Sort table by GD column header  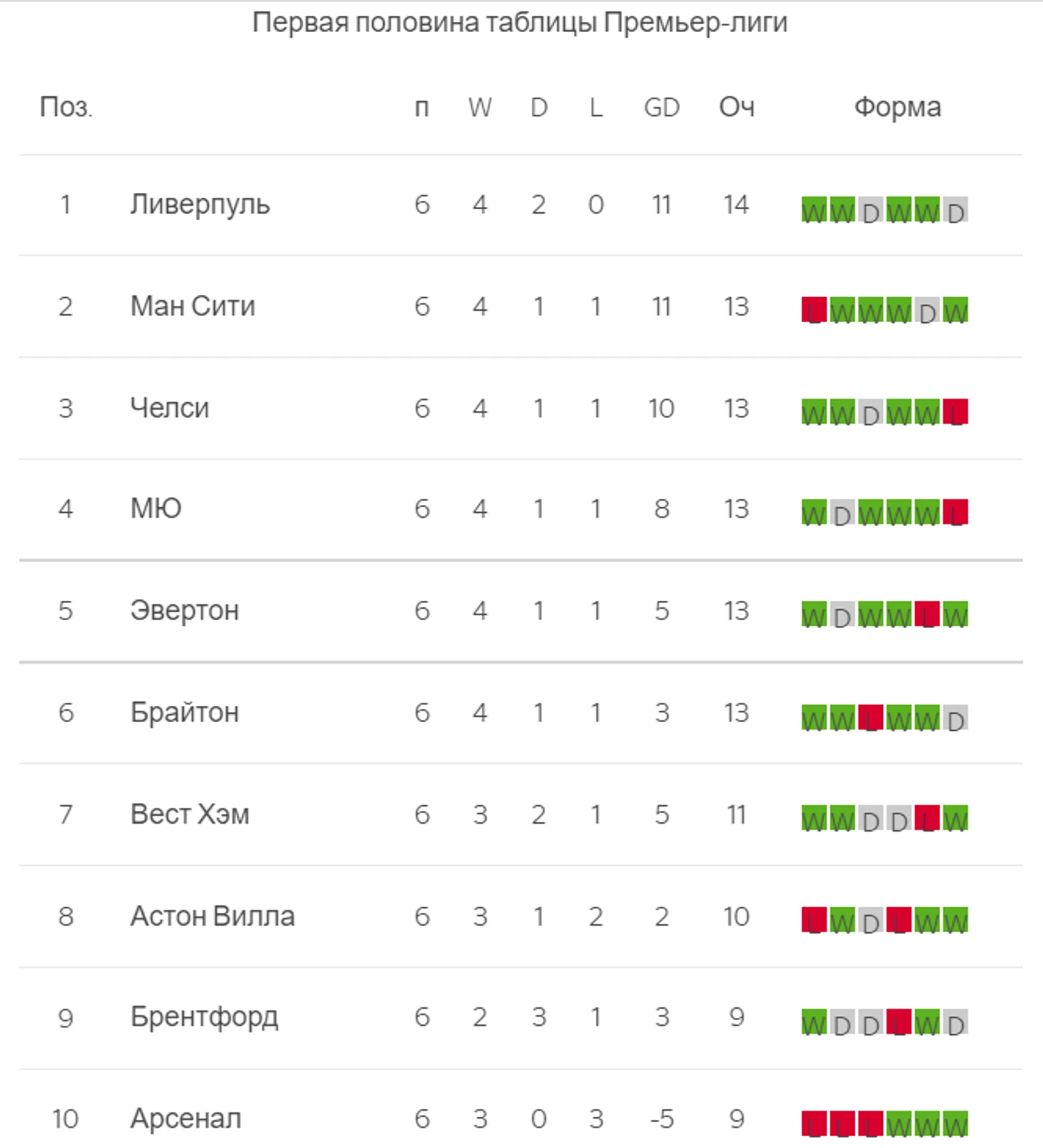(x=662, y=107)
